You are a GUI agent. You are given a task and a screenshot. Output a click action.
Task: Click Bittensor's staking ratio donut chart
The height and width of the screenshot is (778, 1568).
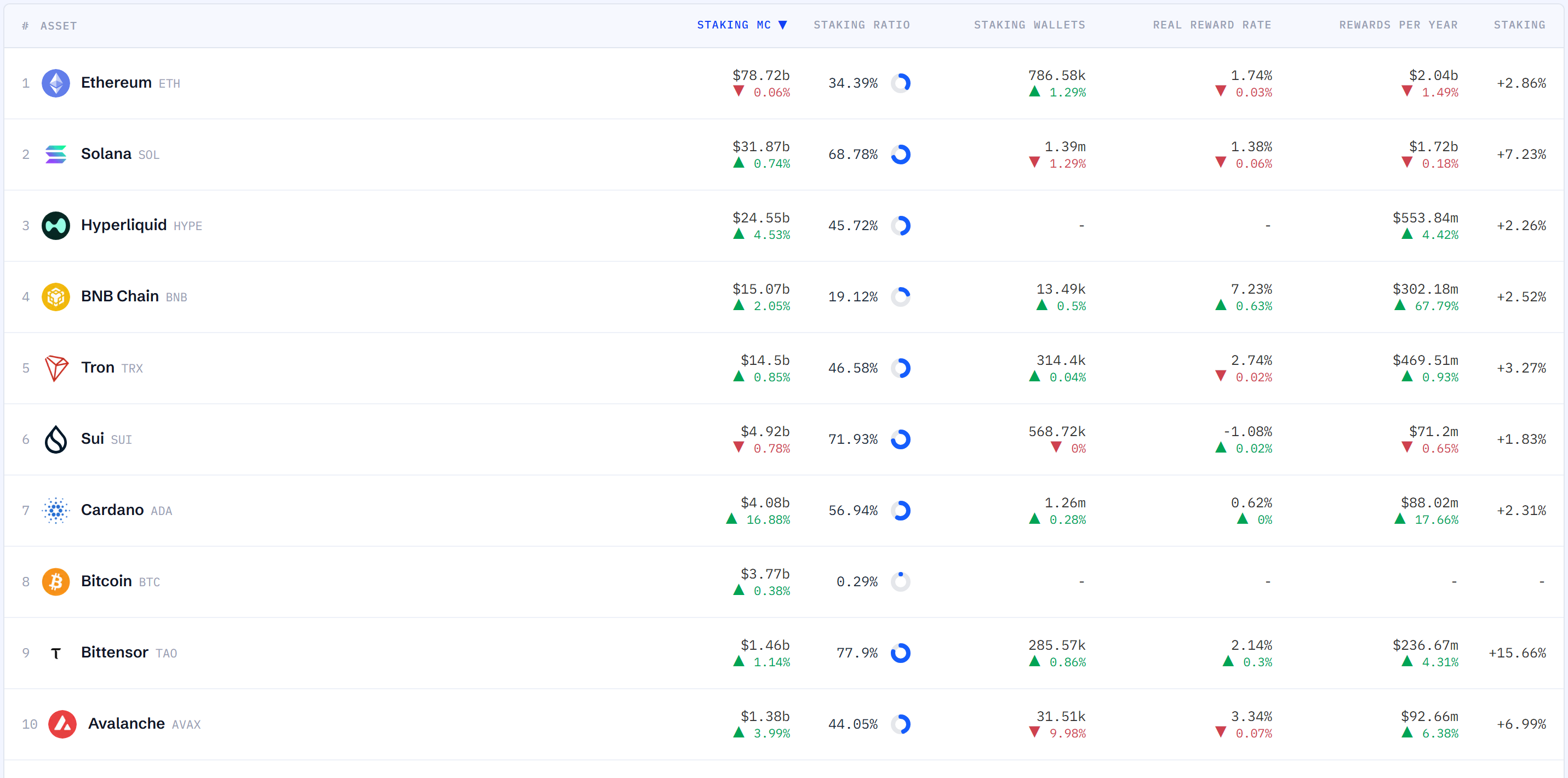[900, 653]
